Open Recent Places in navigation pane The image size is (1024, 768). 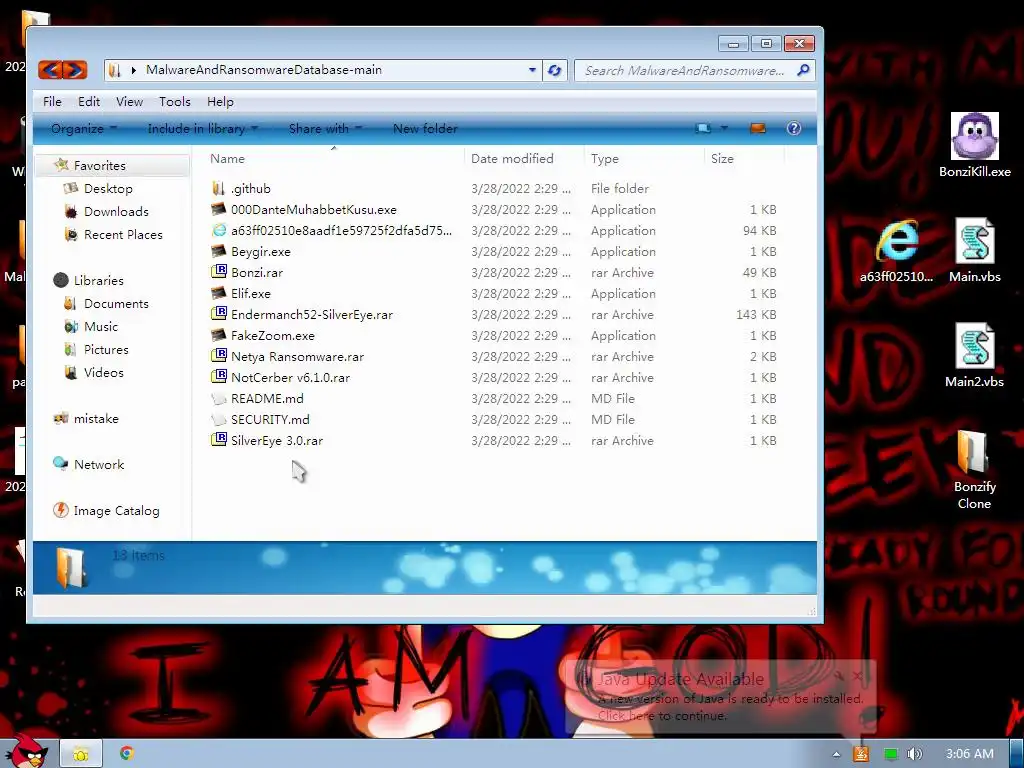coord(123,234)
